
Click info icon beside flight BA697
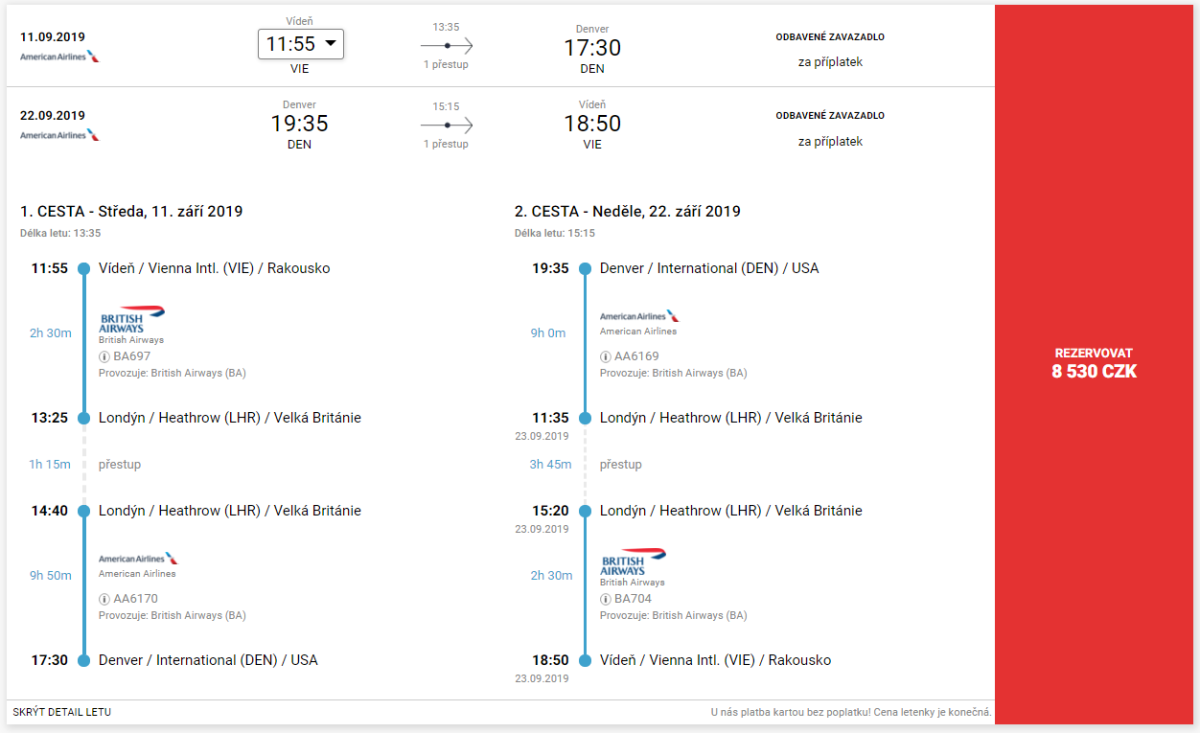[104, 356]
